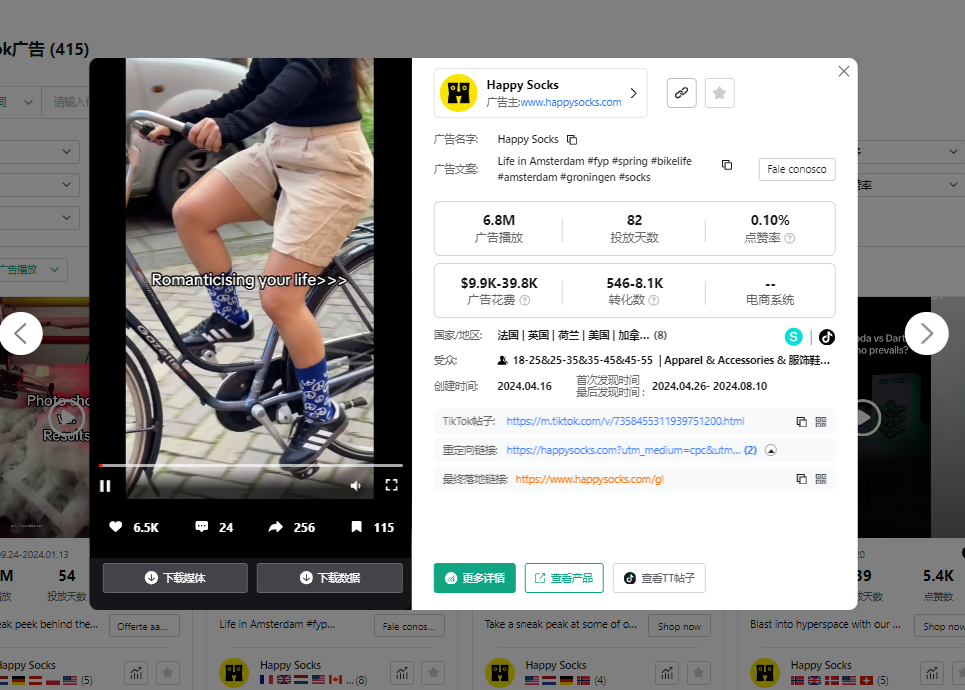Favorite the Take a sneak peak card

click(699, 673)
